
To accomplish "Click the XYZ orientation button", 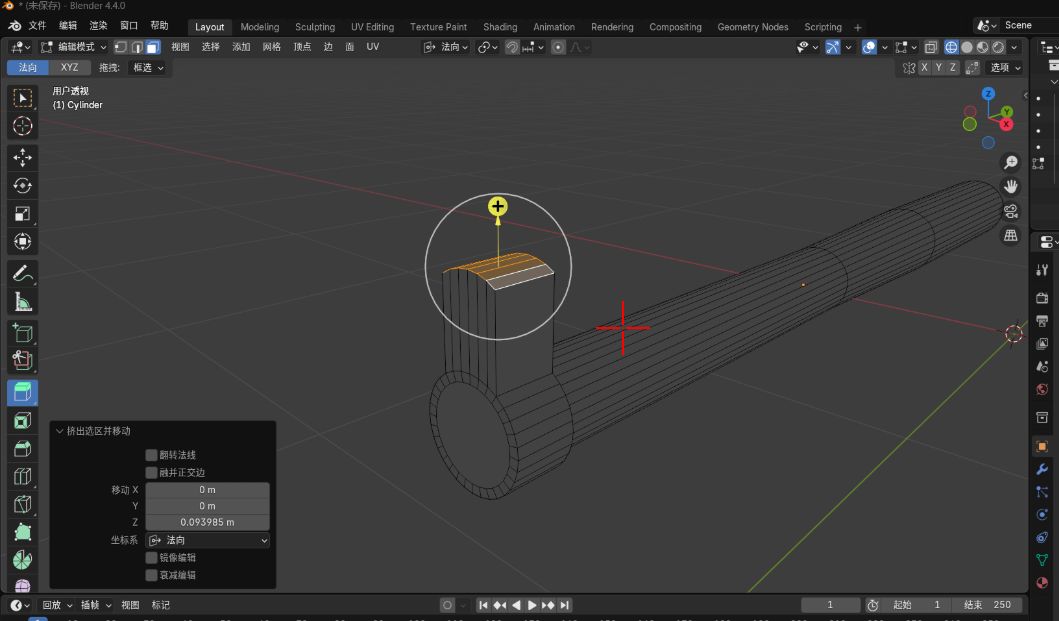I will pyautogui.click(x=69, y=67).
